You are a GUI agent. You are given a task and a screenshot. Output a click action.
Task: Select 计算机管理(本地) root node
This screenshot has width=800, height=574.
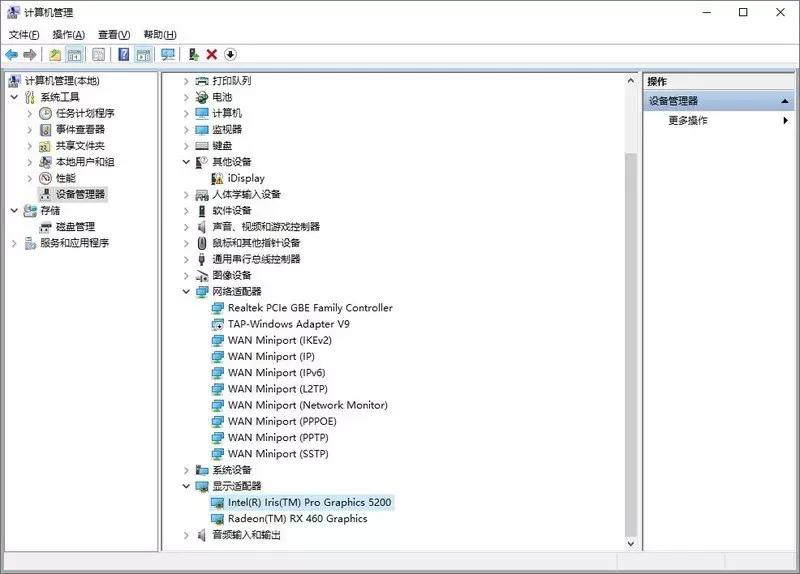62,81
